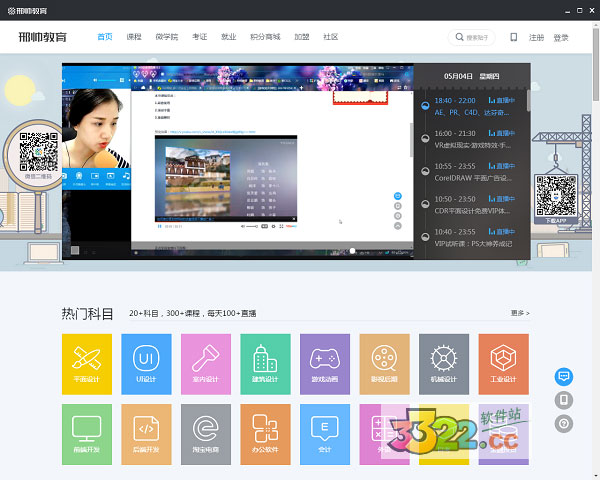
Task: Open the 'CDR平面设计免费VIP体...' course title
Action: pyautogui.click(x=472, y=211)
